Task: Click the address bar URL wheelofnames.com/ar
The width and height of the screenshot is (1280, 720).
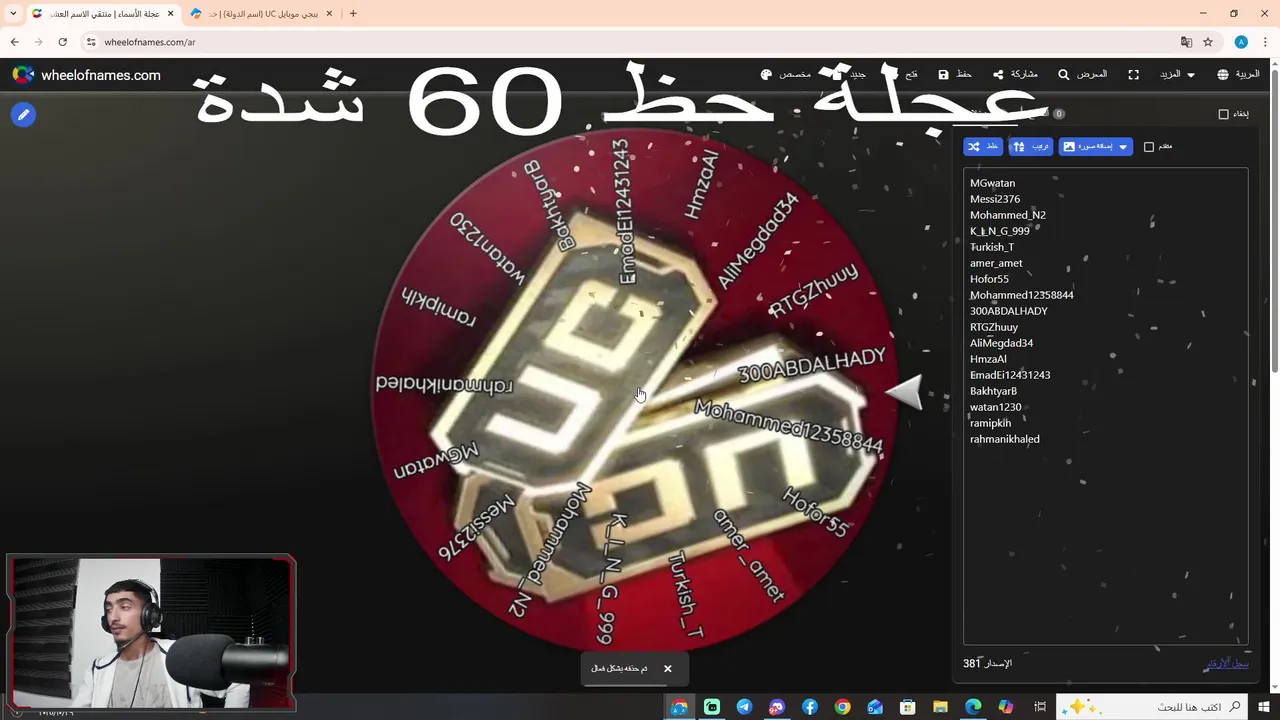Action: 150,42
